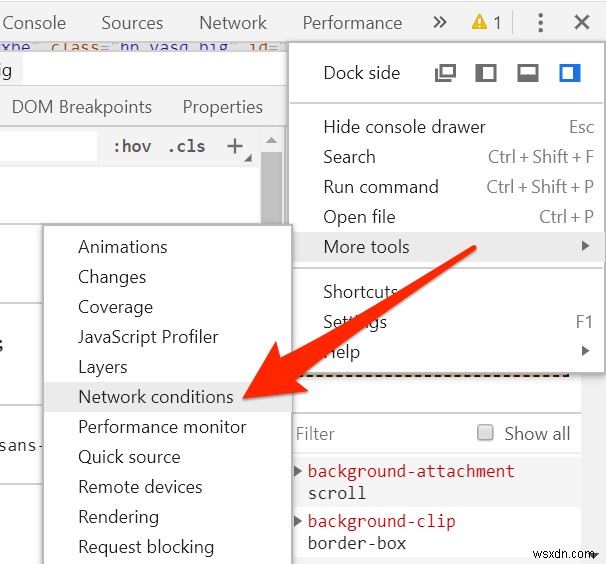
Task: Select Network conditions
Action: pos(168,397)
